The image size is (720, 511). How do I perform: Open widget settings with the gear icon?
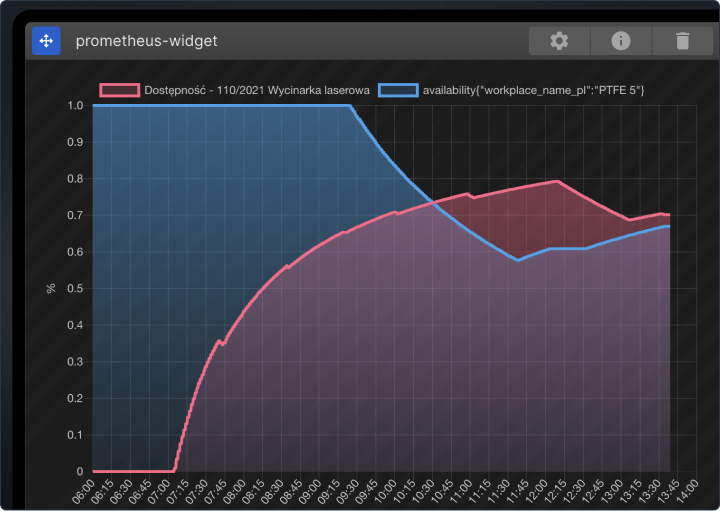point(559,41)
